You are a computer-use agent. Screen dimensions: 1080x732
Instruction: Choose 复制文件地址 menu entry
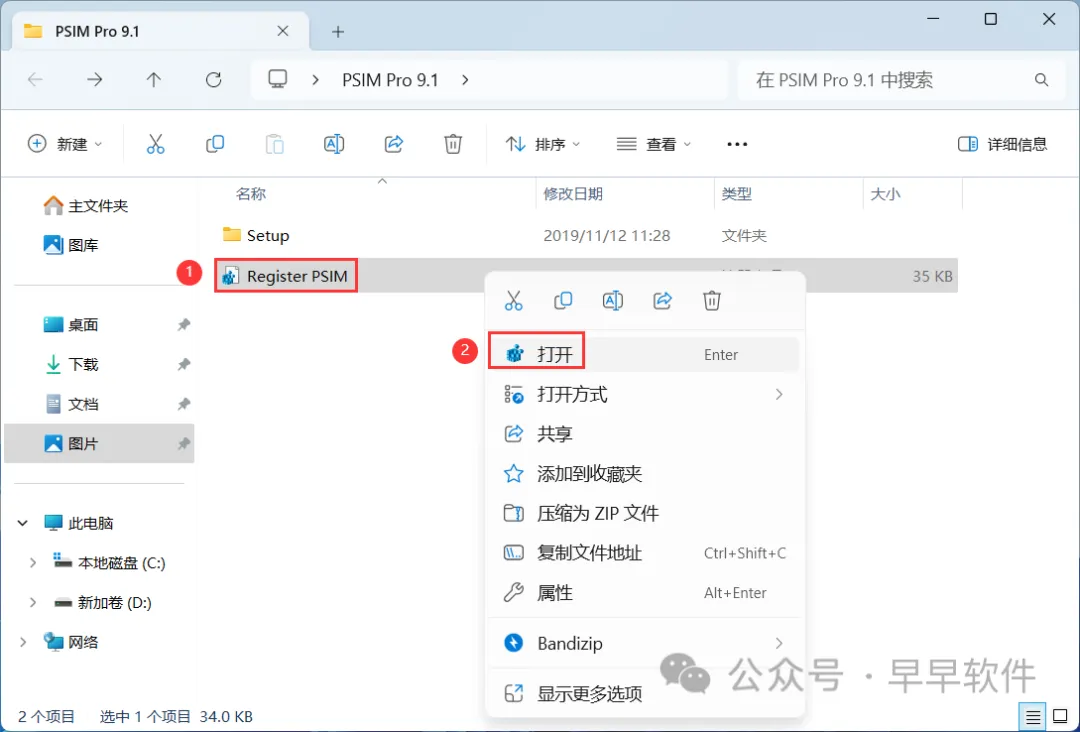pos(644,553)
